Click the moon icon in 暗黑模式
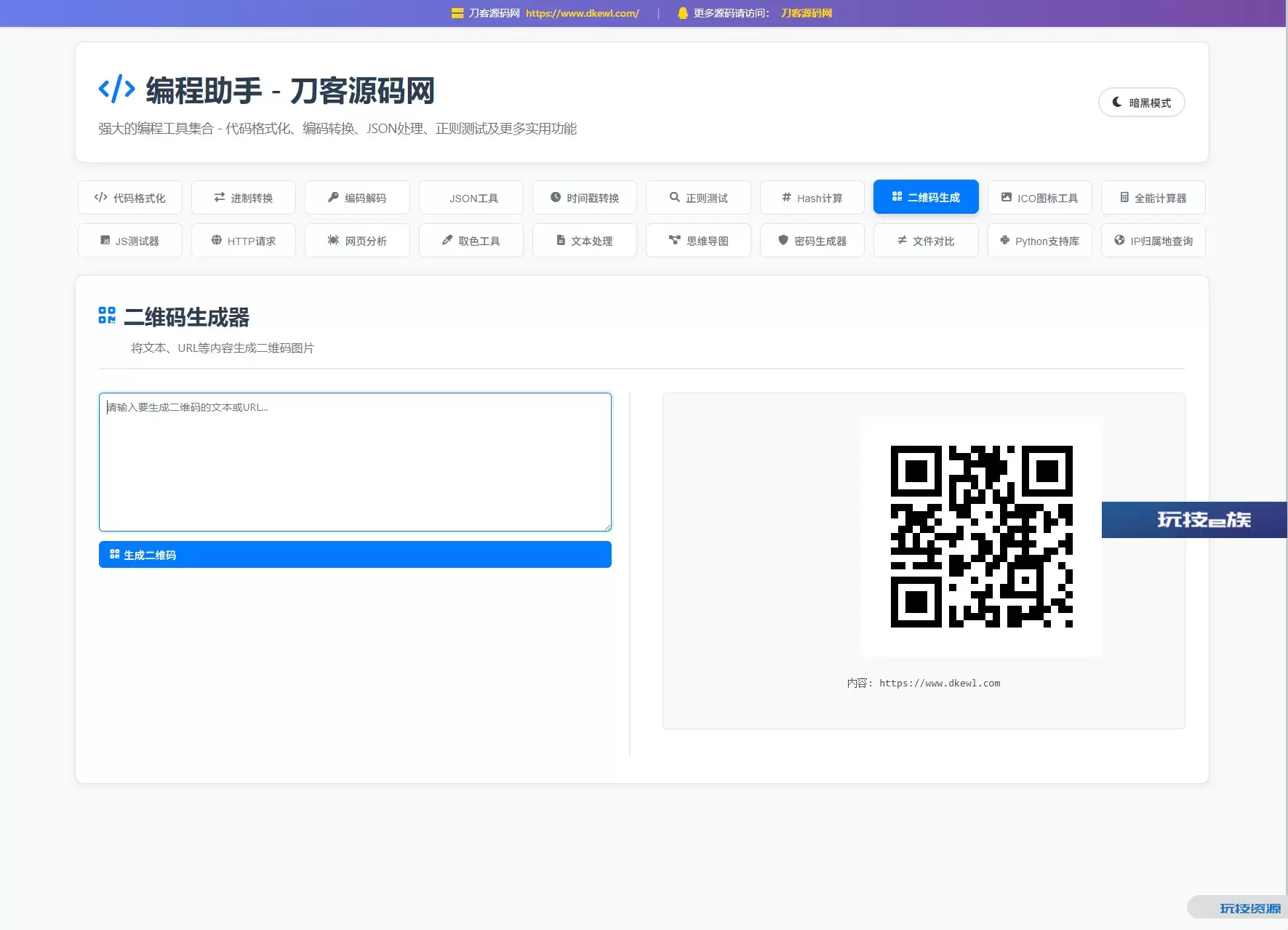Viewport: 1288px width, 930px height. 1117,102
